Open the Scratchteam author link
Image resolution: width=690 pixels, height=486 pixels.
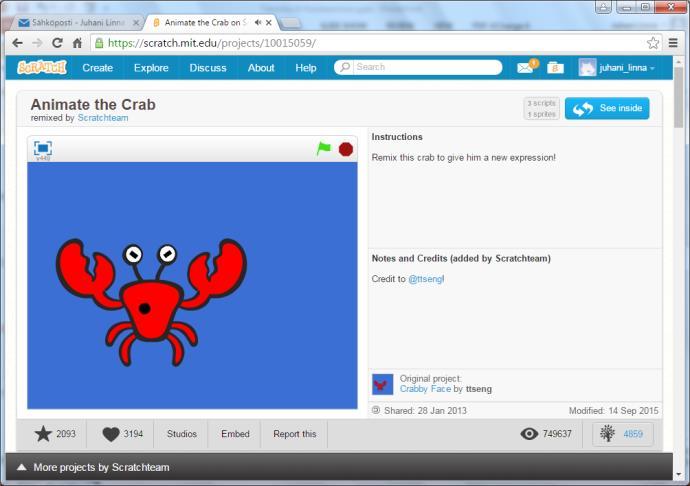(103, 118)
